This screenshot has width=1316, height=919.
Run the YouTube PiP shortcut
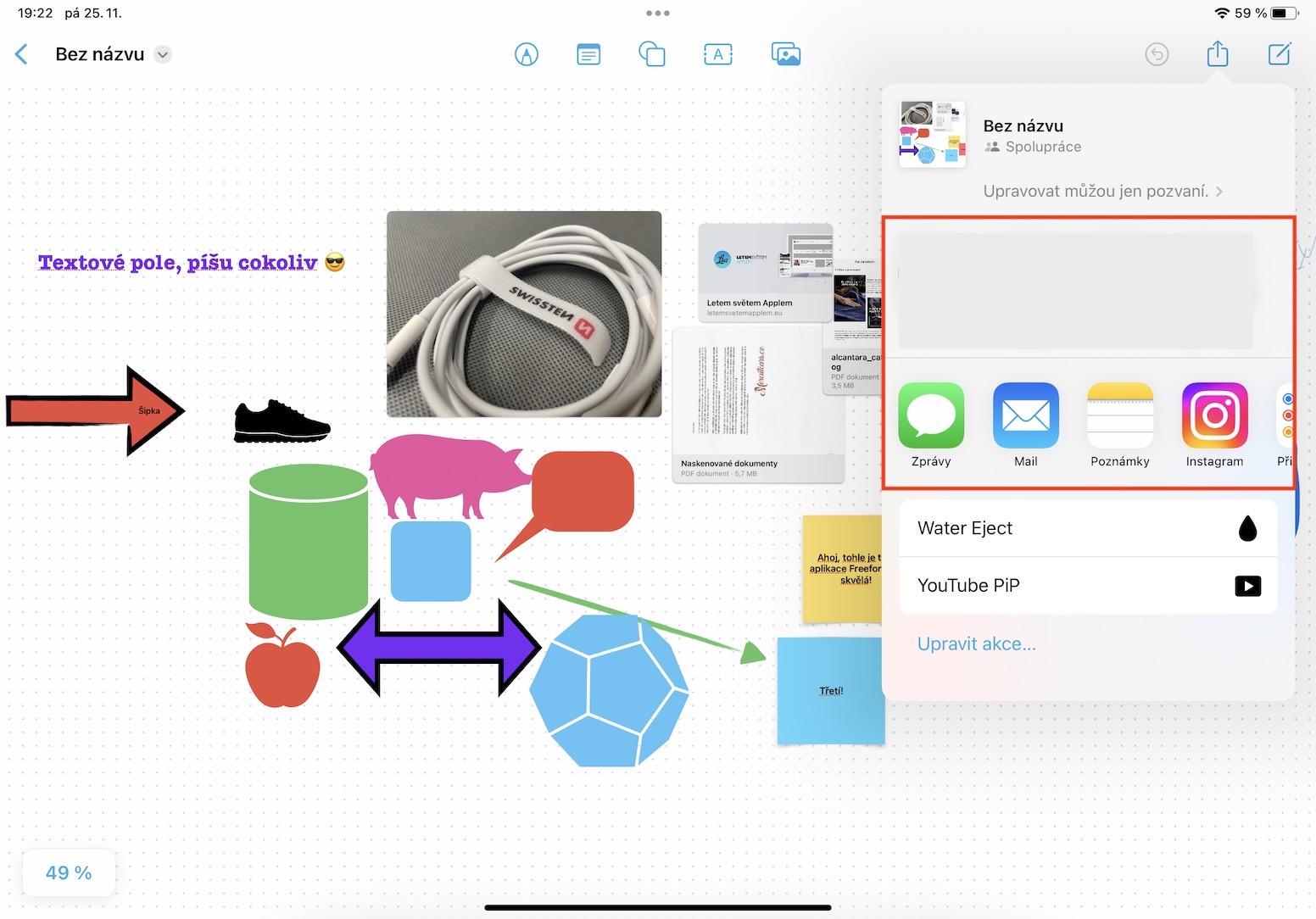tap(1088, 586)
